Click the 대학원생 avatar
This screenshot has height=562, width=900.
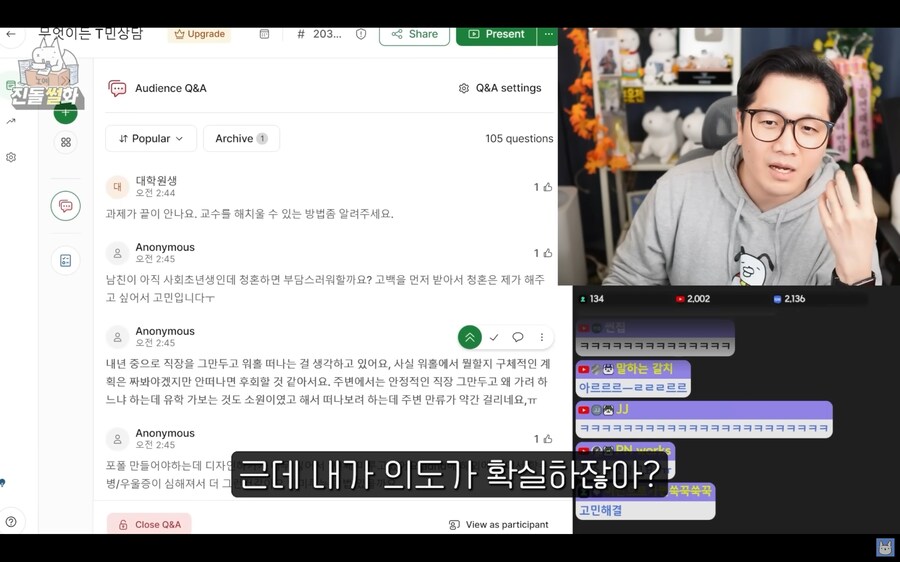[117, 187]
